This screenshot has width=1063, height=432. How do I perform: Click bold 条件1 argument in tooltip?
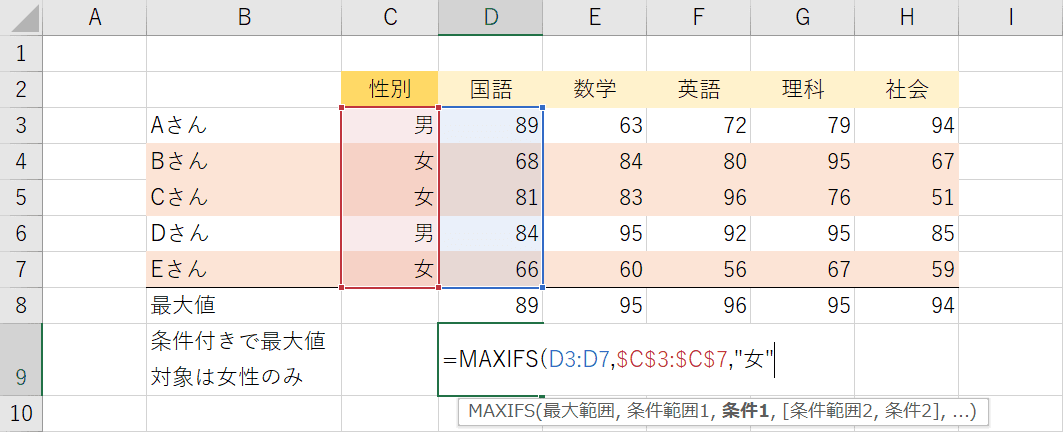(x=746, y=411)
